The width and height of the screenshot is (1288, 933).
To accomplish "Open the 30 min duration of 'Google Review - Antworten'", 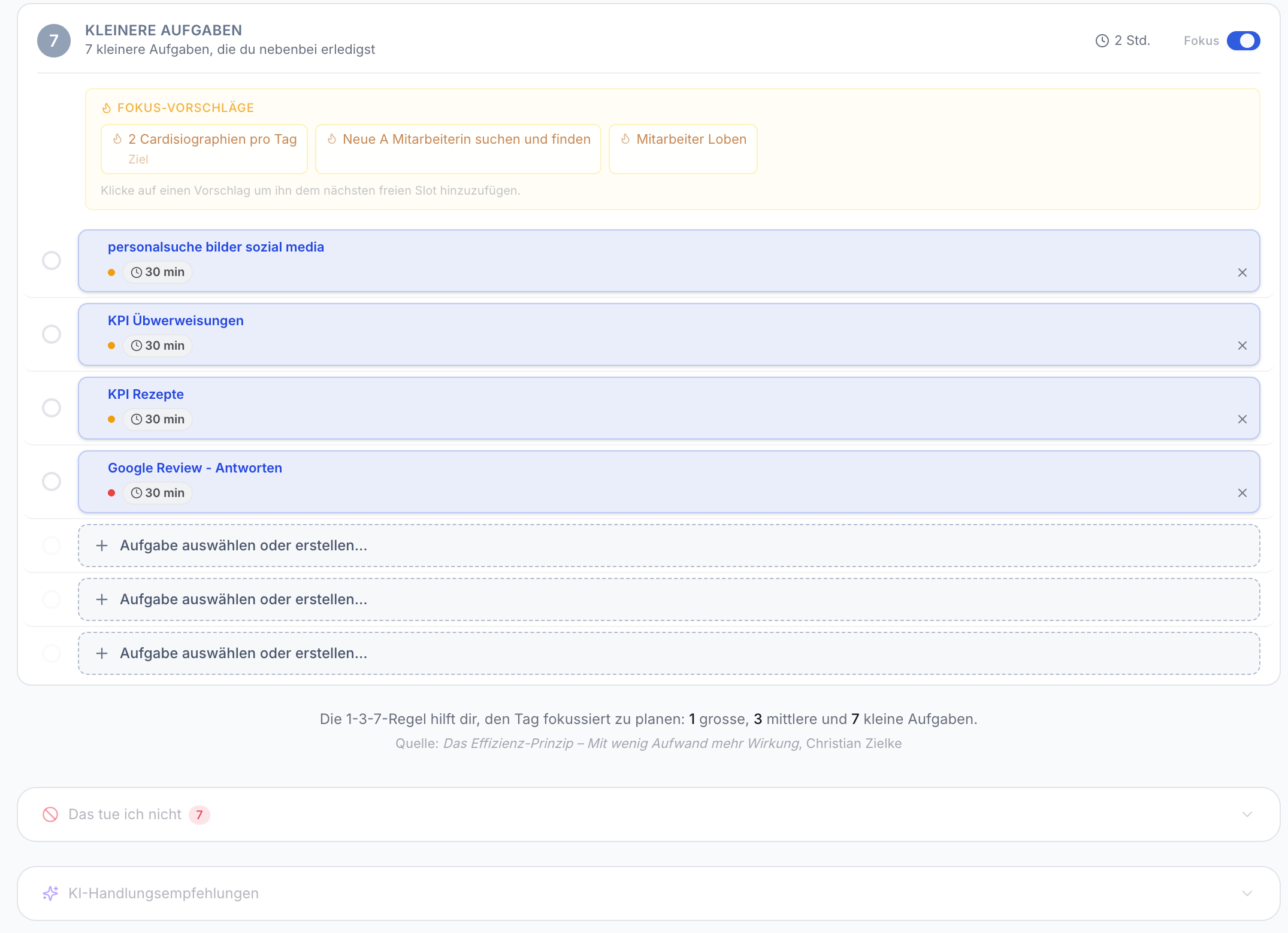I will pyautogui.click(x=158, y=493).
